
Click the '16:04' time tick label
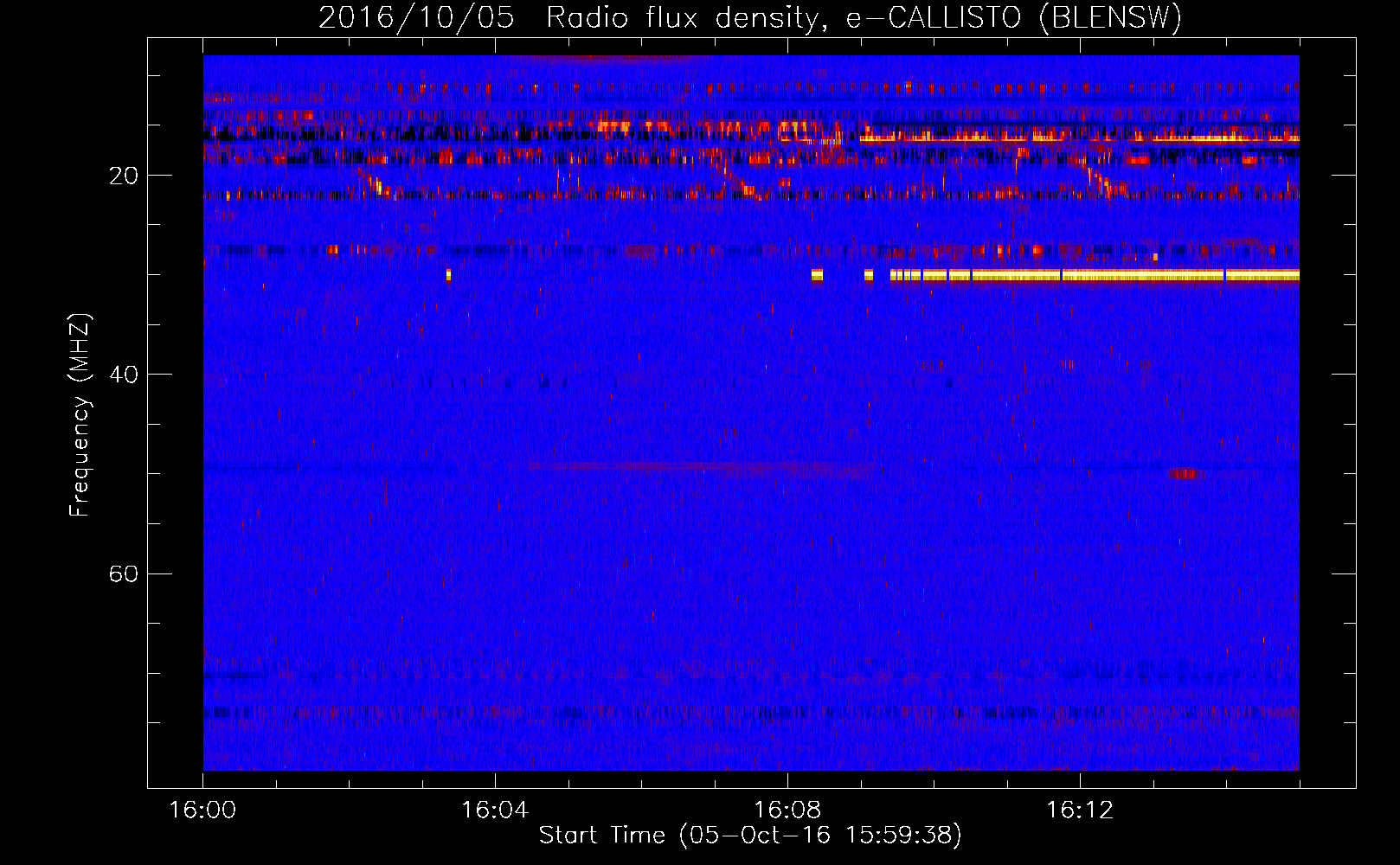point(495,811)
